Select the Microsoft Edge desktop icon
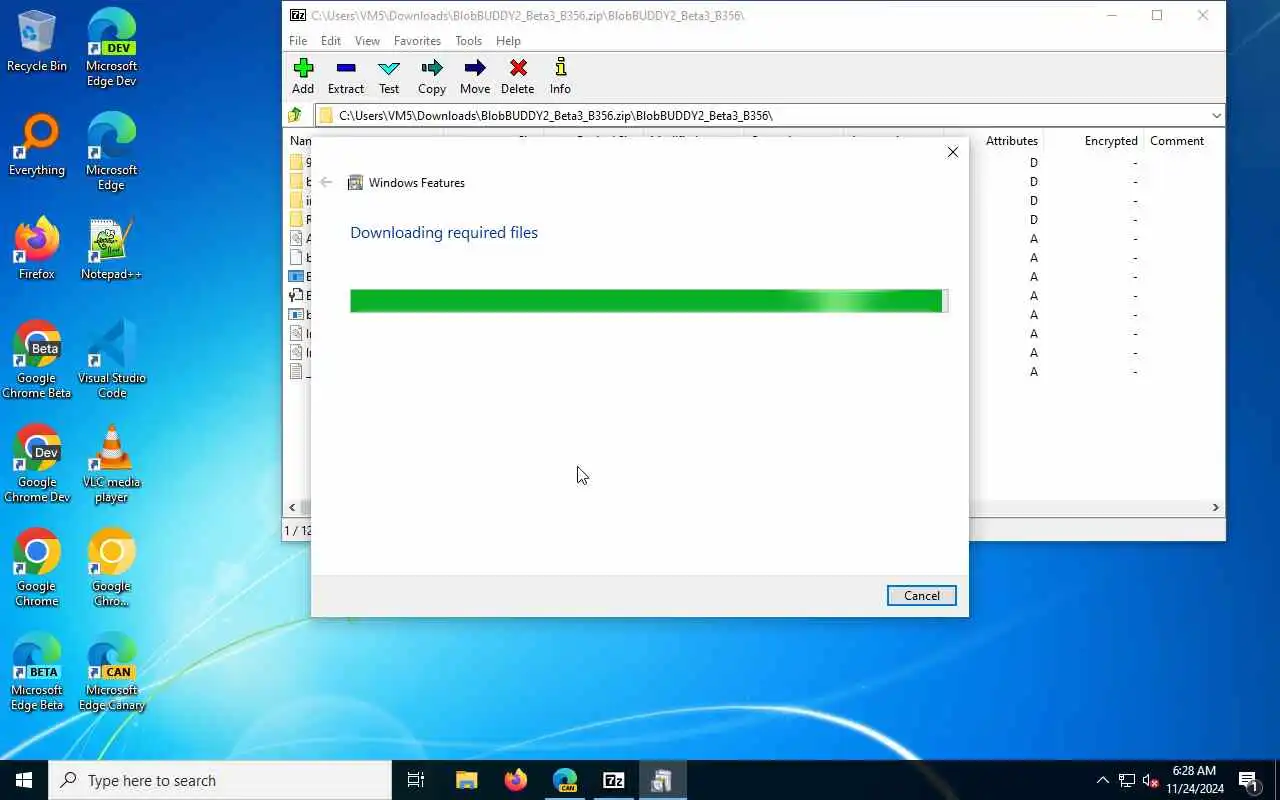Viewport: 1280px width, 800px height. [111, 152]
